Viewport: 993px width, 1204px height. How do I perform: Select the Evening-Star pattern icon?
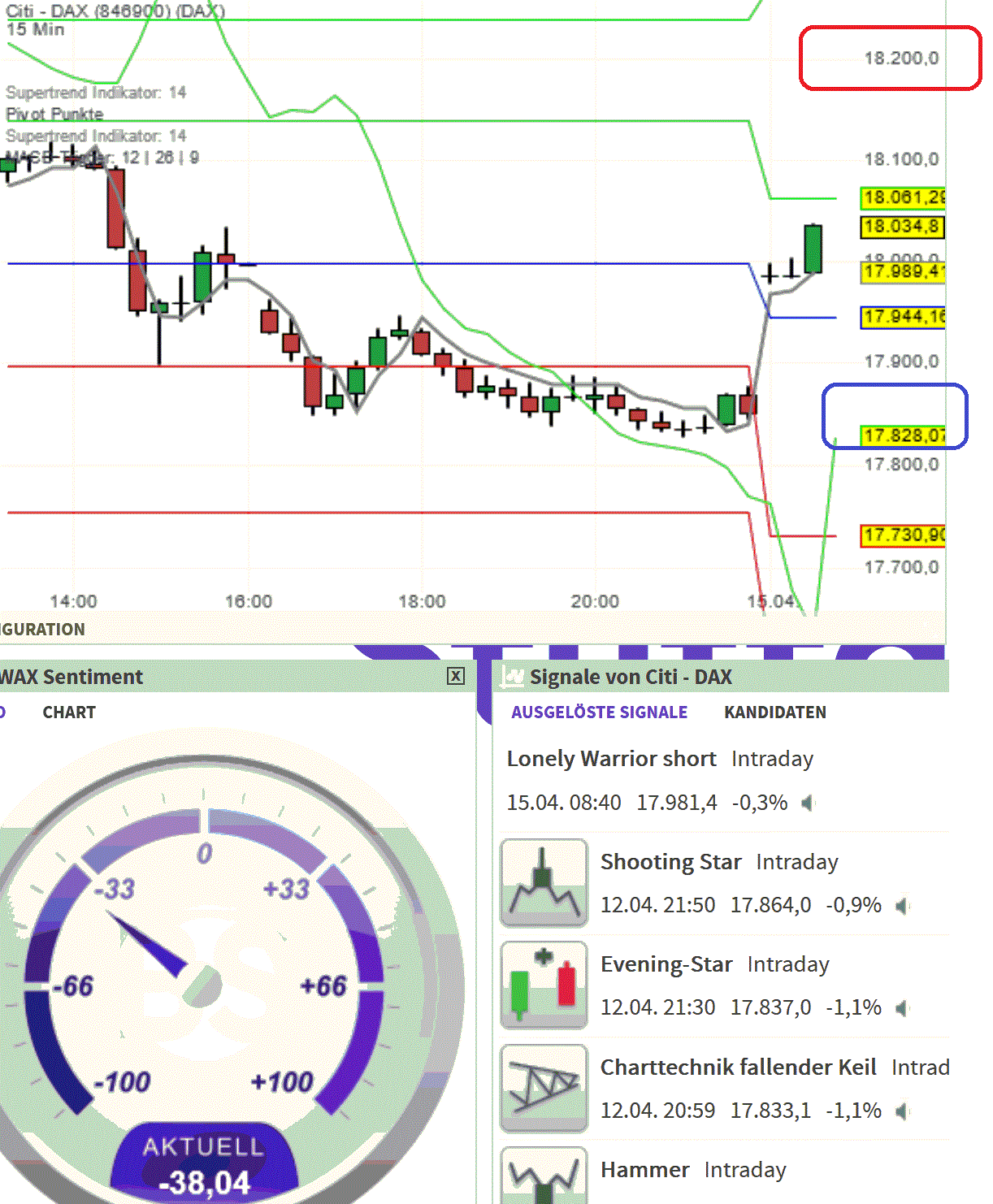543,984
